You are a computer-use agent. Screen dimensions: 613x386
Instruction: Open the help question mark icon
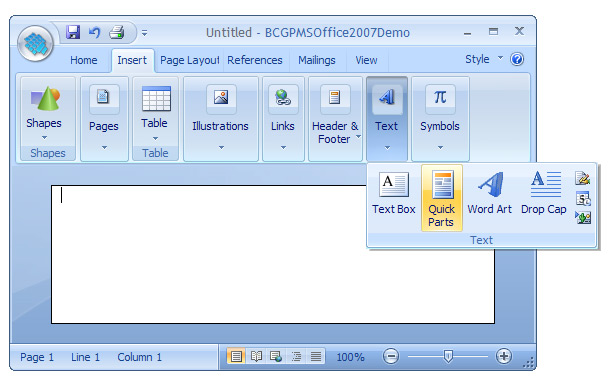pyautogui.click(x=517, y=59)
